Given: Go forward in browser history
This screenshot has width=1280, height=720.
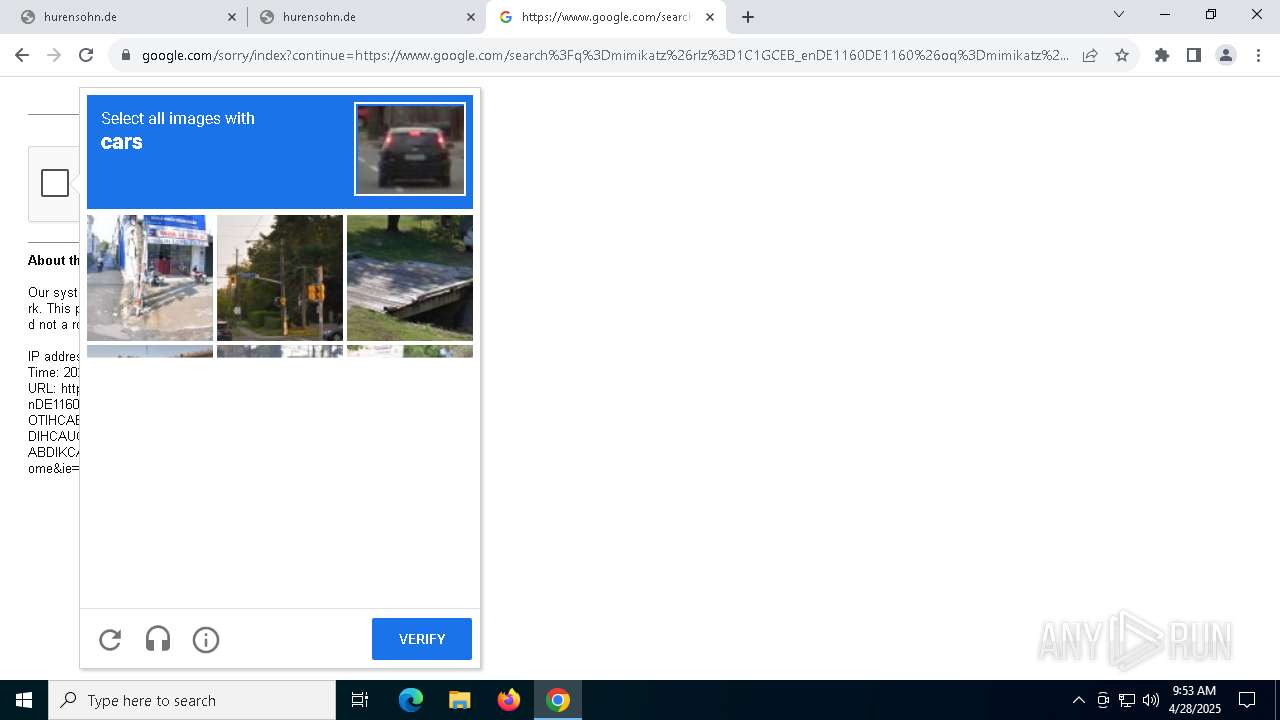Looking at the screenshot, I should coord(54,55).
